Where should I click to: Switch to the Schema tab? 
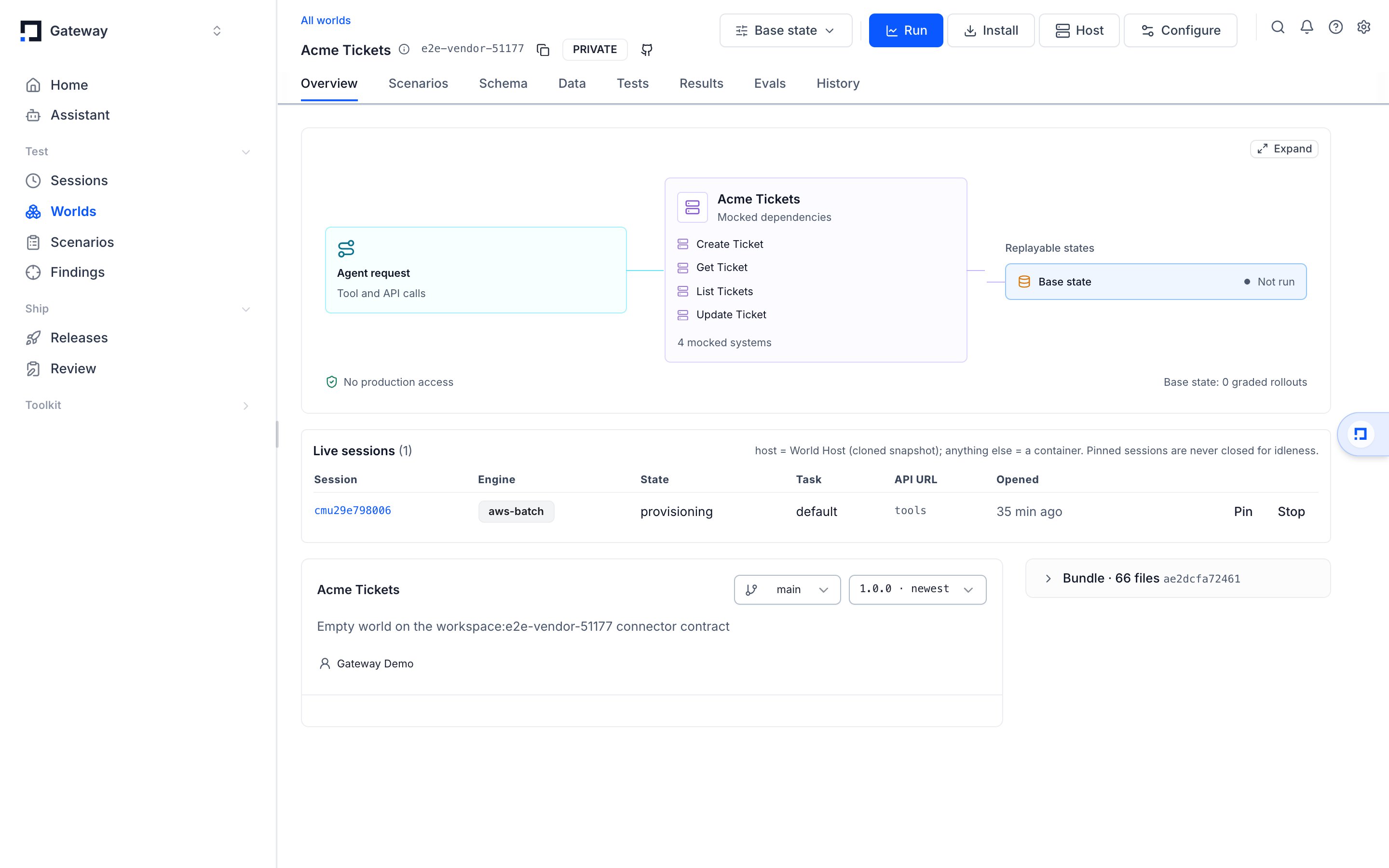point(503,84)
